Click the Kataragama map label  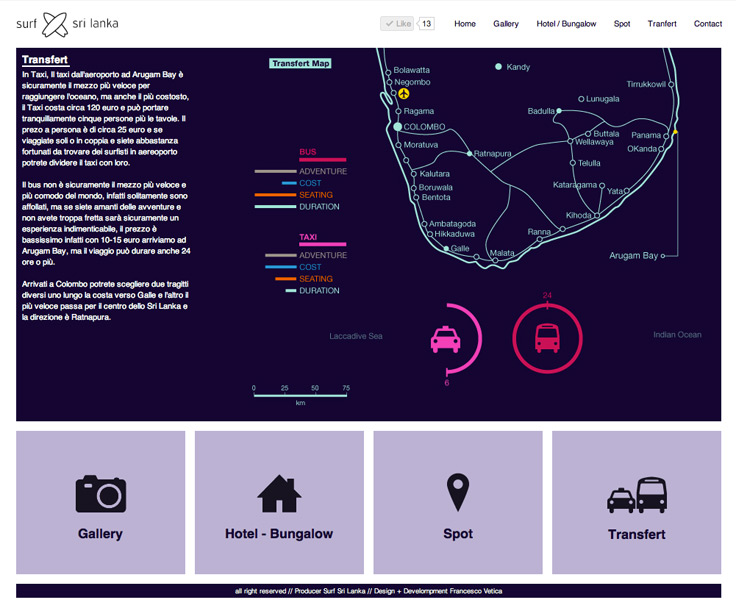[x=575, y=185]
